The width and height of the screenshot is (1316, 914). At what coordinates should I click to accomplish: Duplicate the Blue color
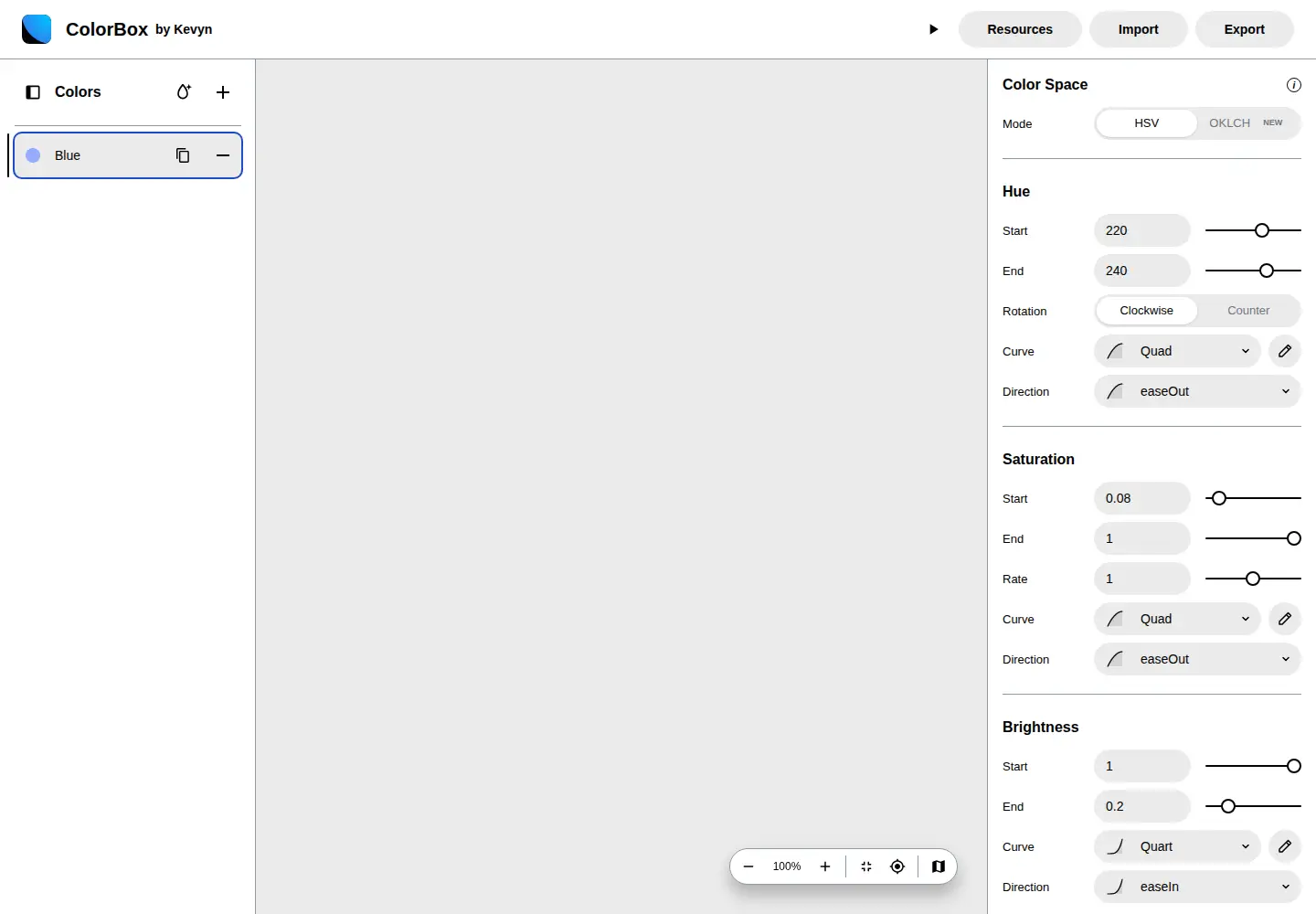(183, 155)
